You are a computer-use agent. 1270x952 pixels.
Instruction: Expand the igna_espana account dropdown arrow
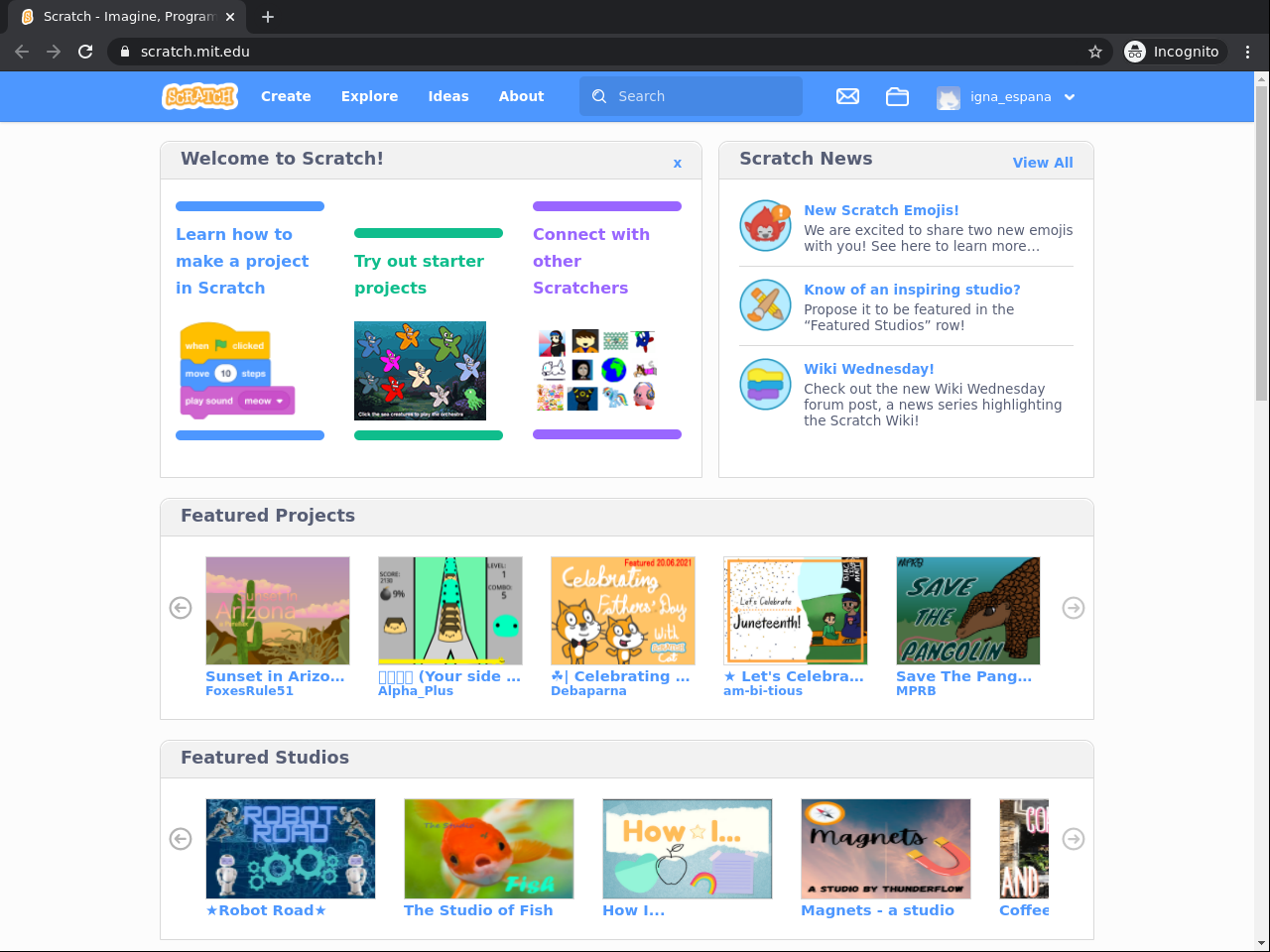pos(1070,97)
